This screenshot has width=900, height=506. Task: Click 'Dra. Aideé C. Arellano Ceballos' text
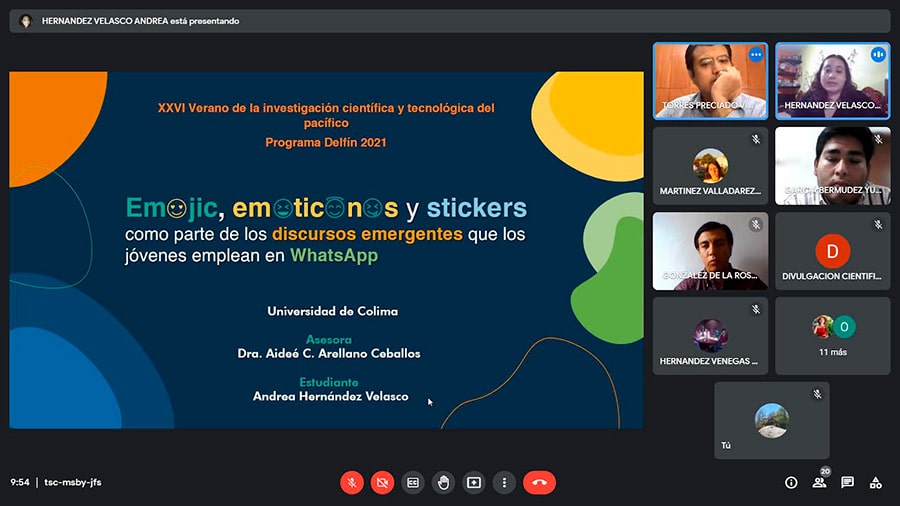click(329, 353)
